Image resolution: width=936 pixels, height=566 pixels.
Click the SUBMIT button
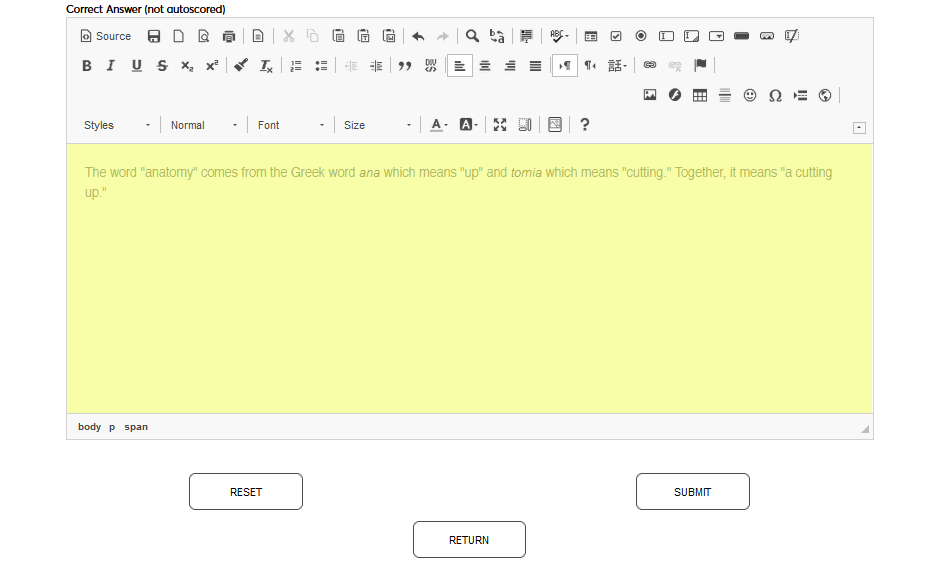click(692, 492)
